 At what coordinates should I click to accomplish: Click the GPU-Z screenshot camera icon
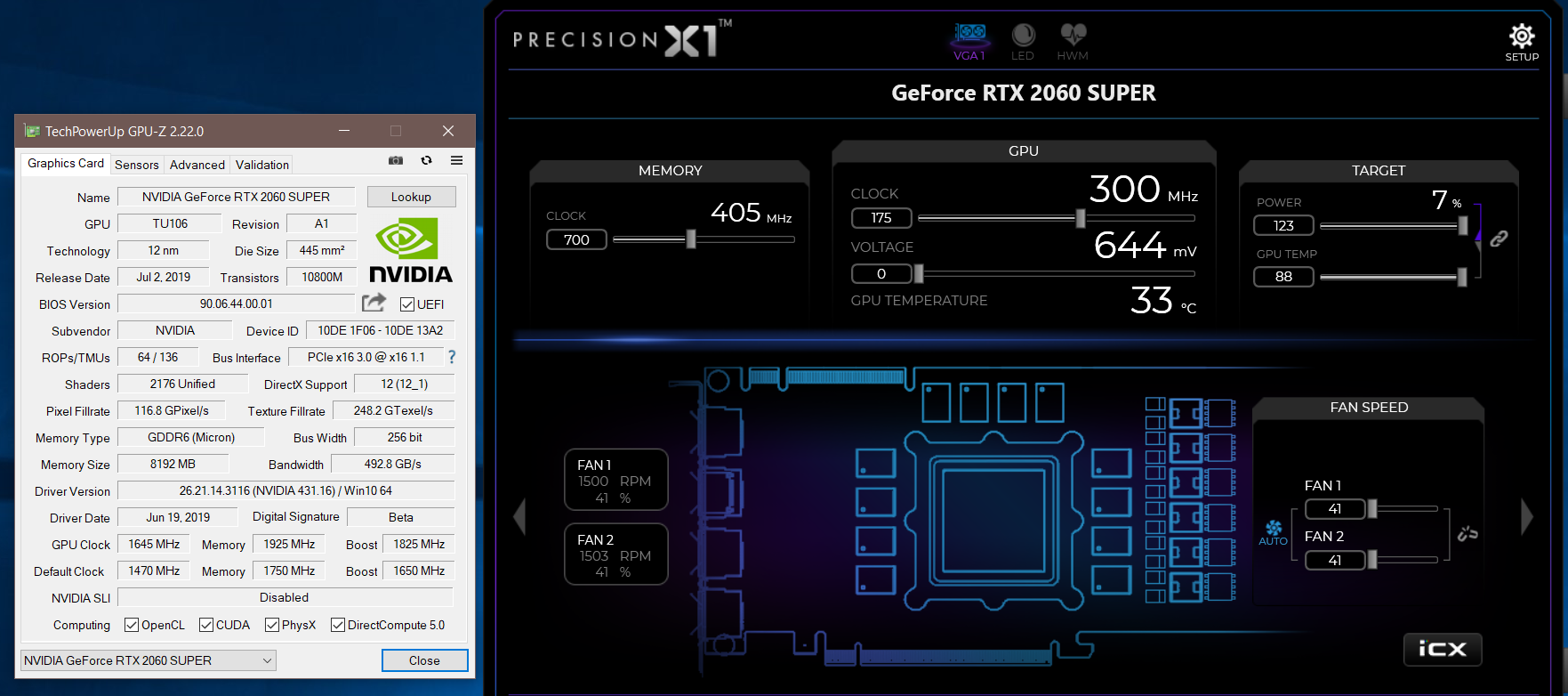pyautogui.click(x=396, y=160)
